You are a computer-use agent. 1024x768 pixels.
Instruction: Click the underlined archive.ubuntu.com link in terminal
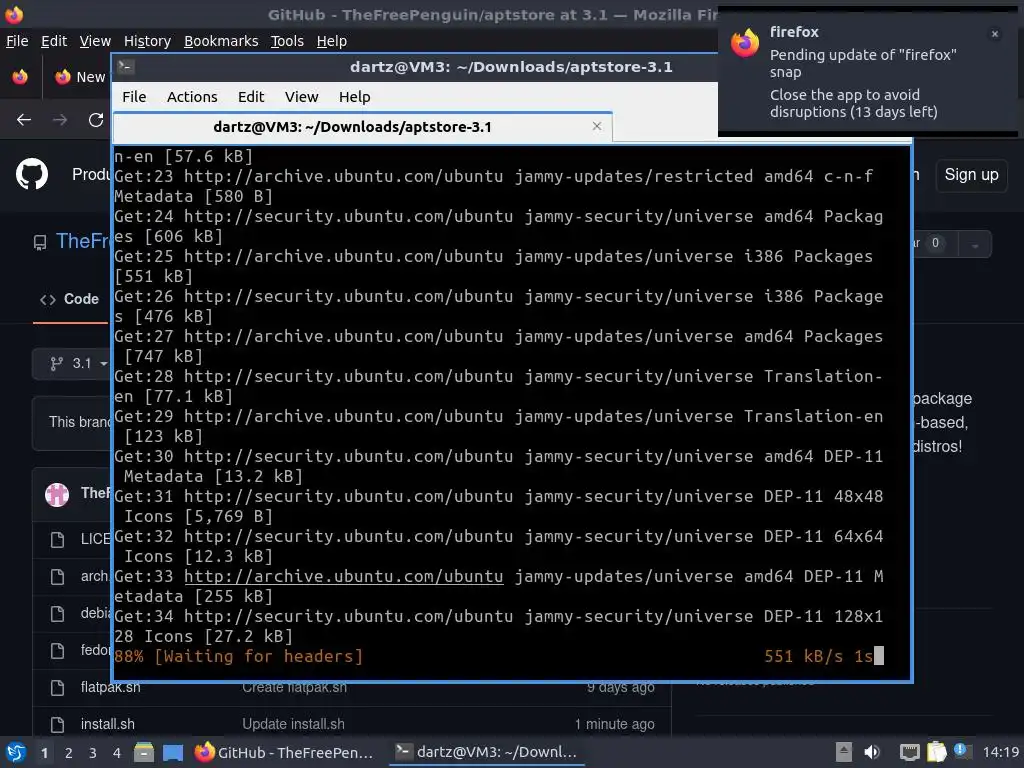[x=344, y=576]
